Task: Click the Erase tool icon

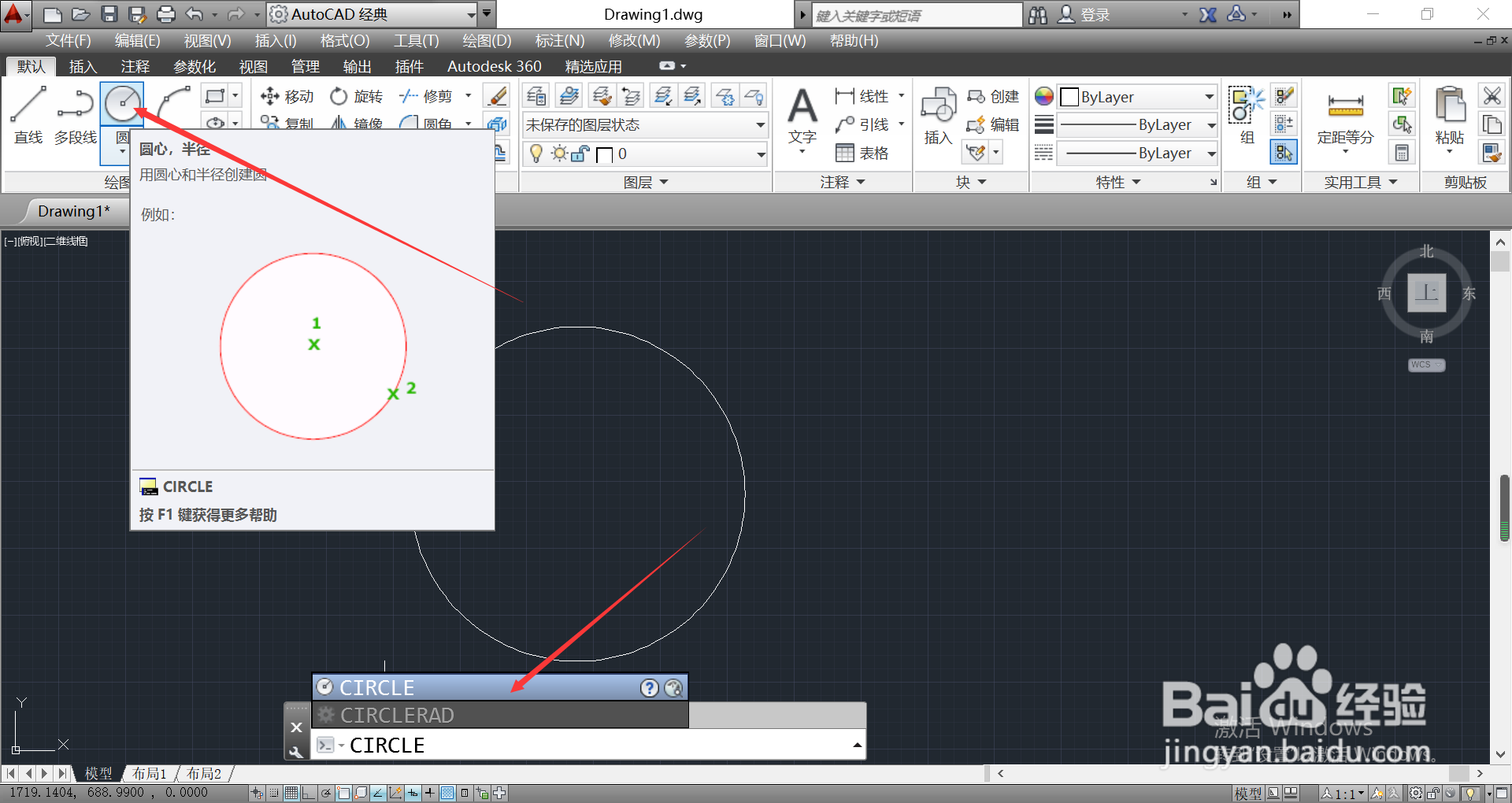Action: point(498,96)
